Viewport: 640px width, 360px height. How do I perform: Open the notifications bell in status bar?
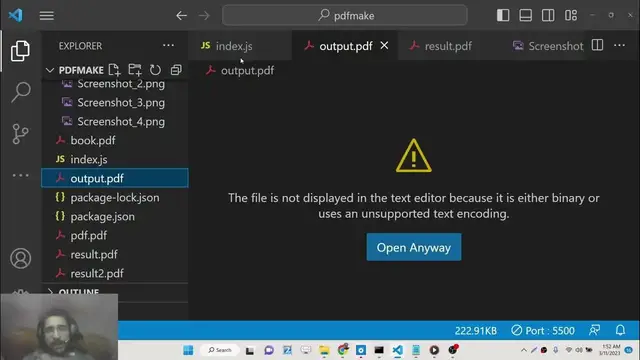tap(620, 330)
